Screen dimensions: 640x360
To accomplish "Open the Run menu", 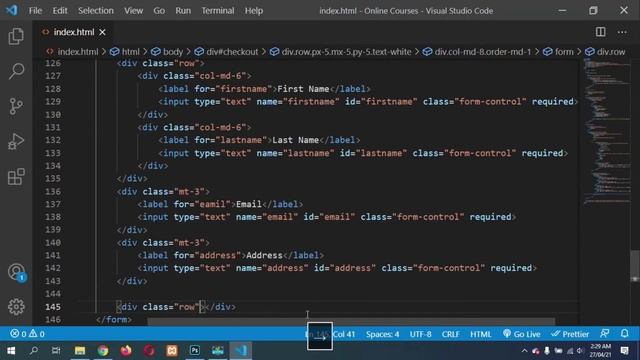I will tap(183, 11).
